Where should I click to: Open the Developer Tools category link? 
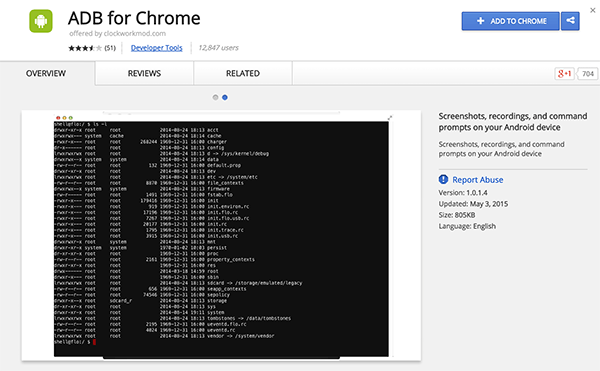[x=157, y=48]
